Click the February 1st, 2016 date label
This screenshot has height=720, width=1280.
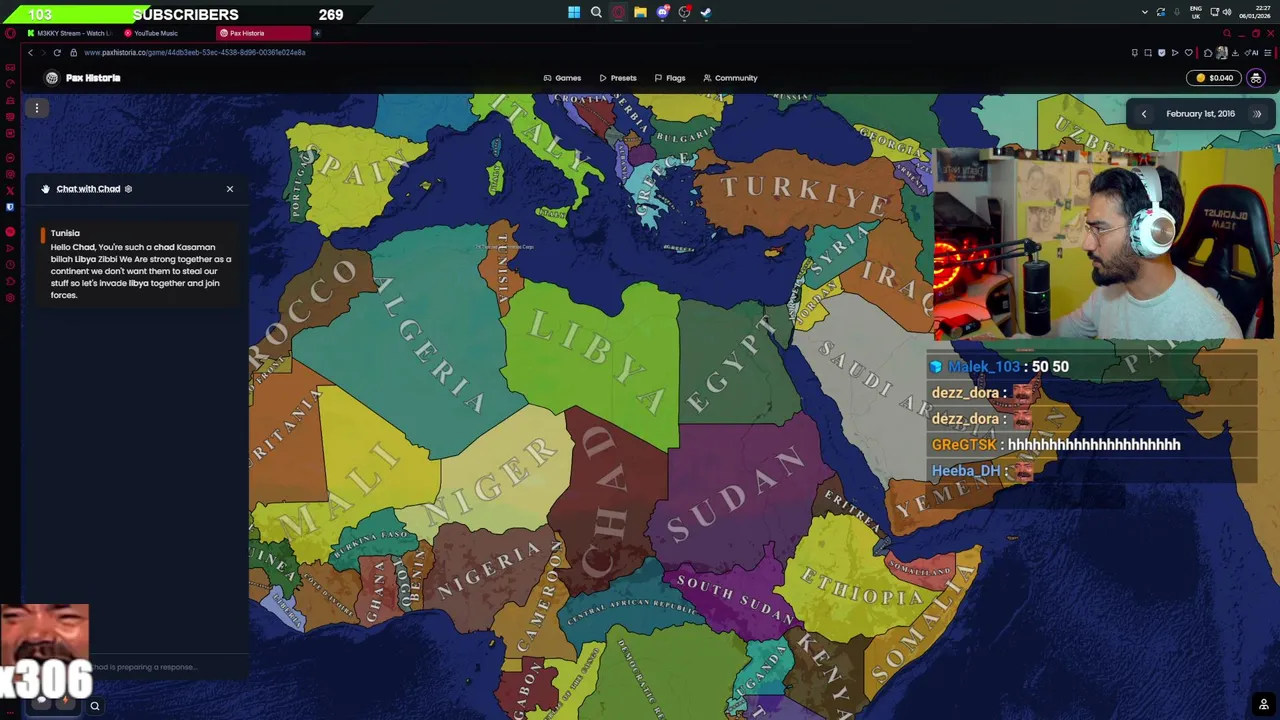[x=1200, y=114]
